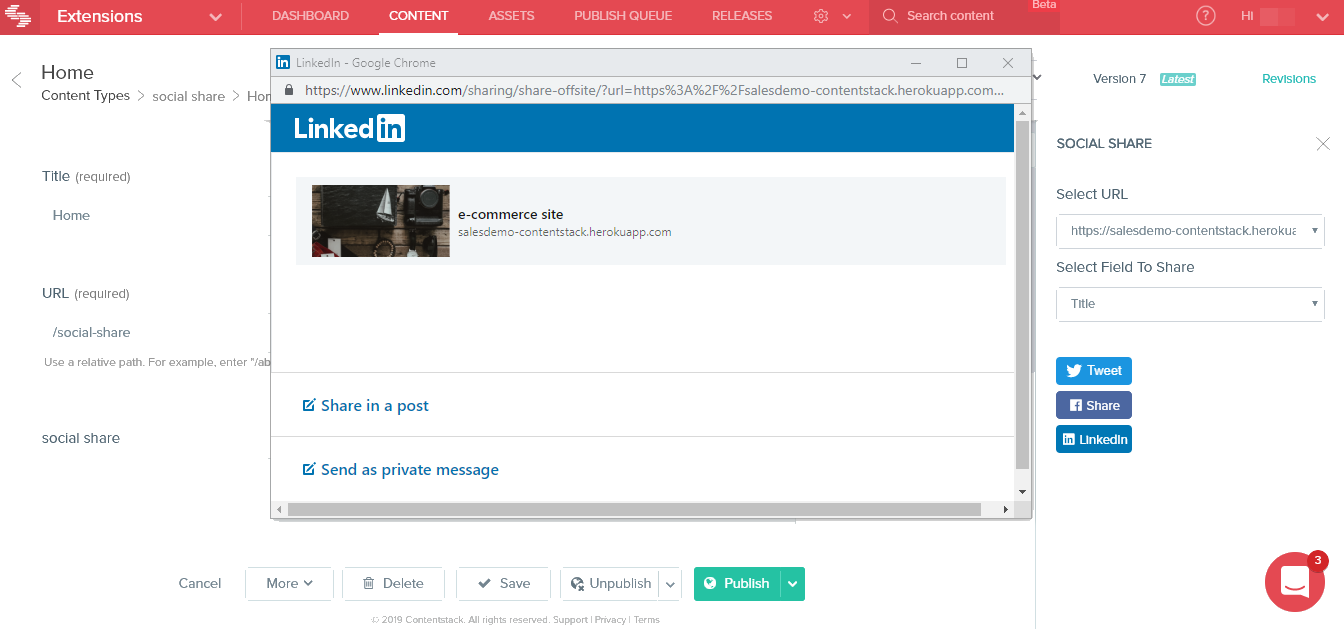Click the e-commerce site title text
The width and height of the screenshot is (1344, 629).
coord(511,214)
